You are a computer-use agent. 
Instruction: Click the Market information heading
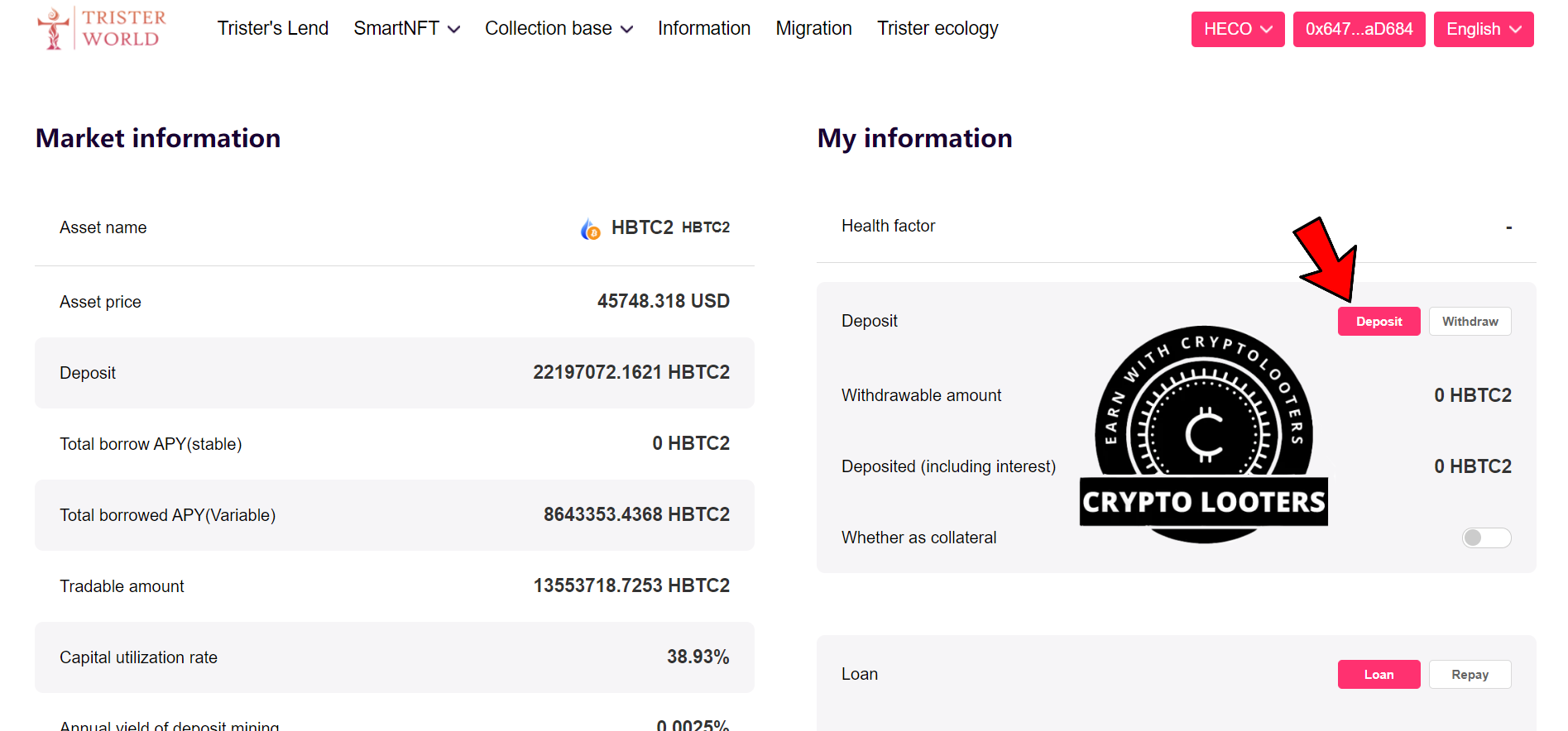coord(158,138)
